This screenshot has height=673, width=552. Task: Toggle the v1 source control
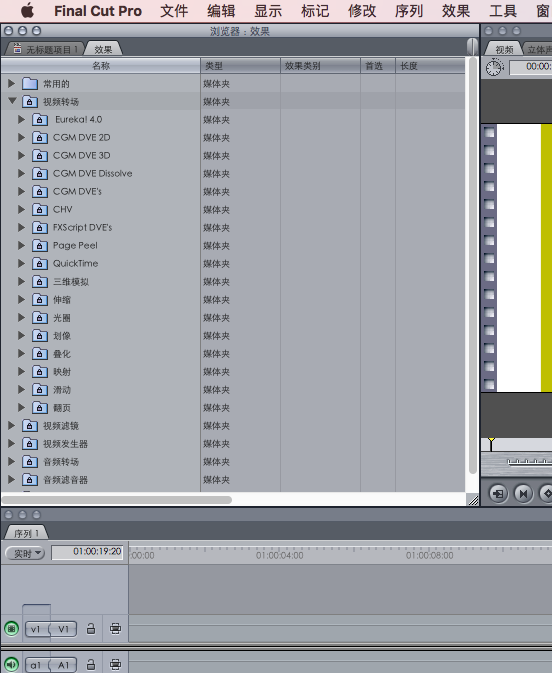click(x=36, y=629)
